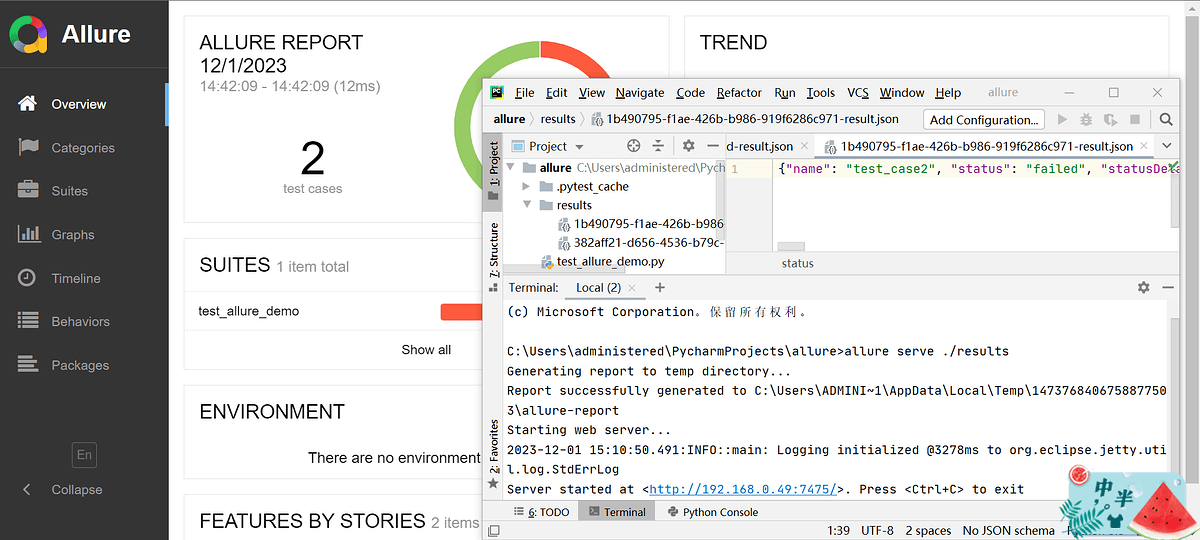This screenshot has width=1200, height=540.
Task: Collapse the results folder in project tree
Action: 527,205
